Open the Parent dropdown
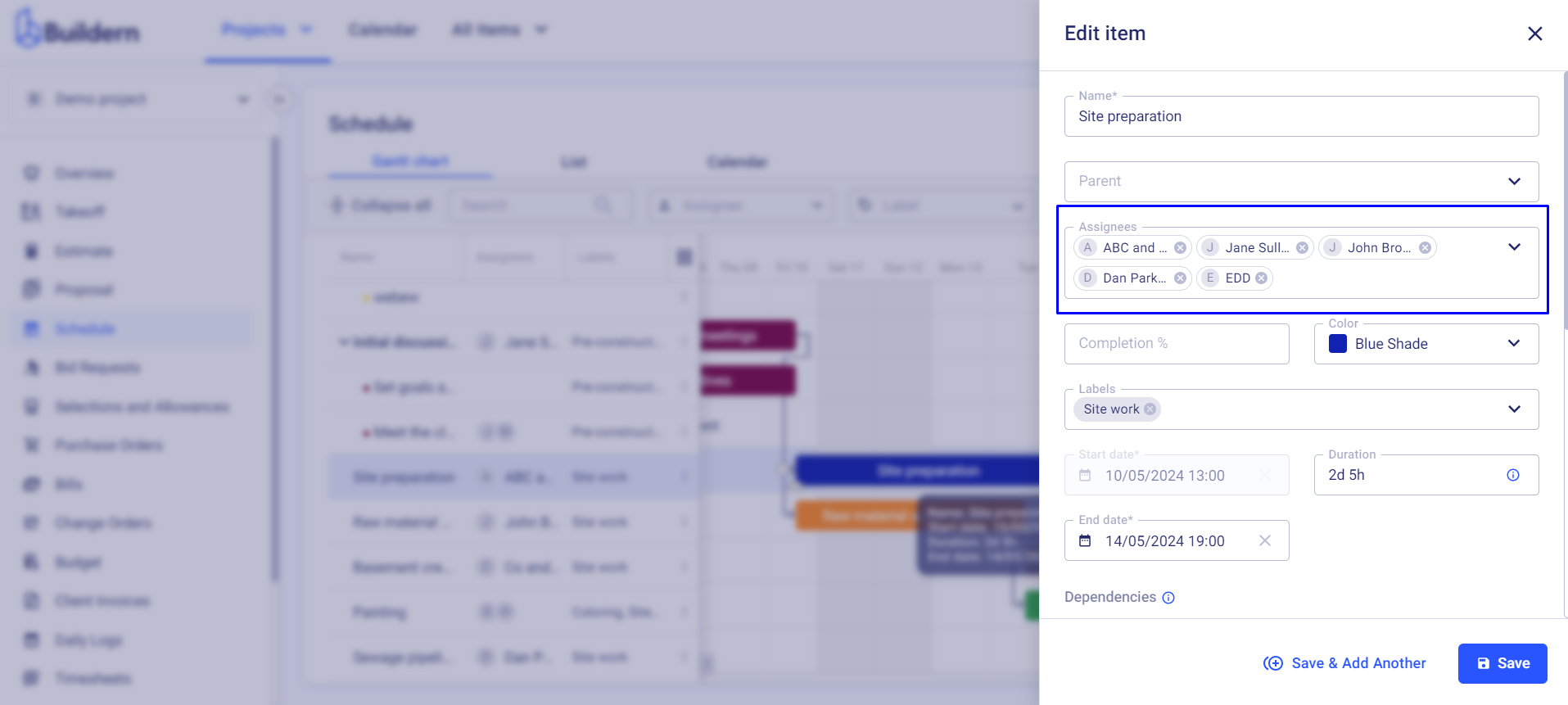The width and height of the screenshot is (1568, 705). click(x=1301, y=181)
